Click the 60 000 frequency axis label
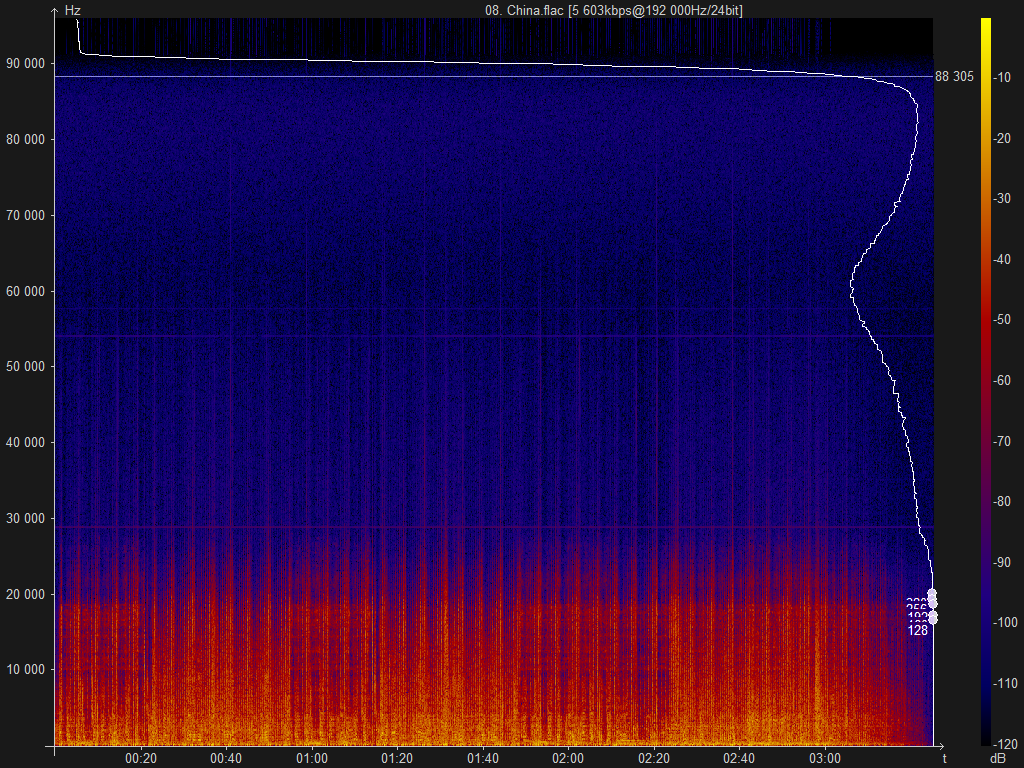This screenshot has height=768, width=1024. [x=26, y=291]
